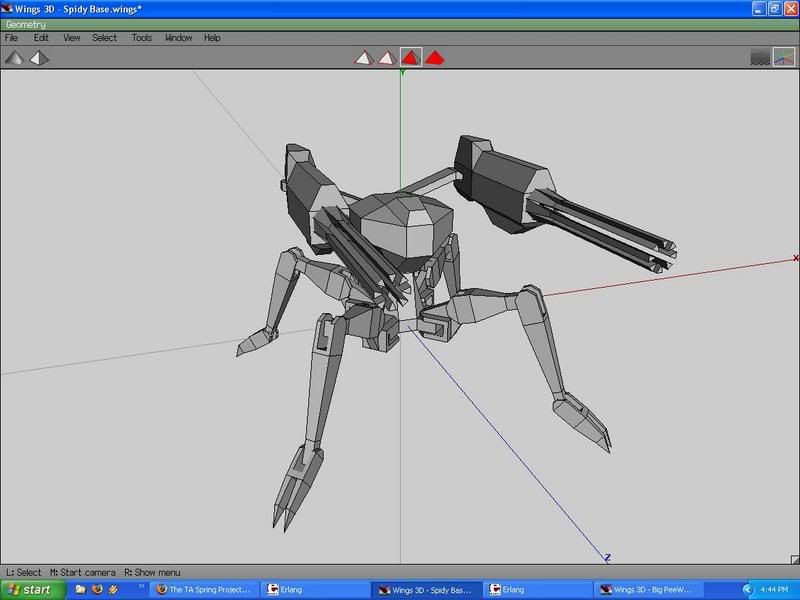Switch to vertex selection mode
This screenshot has height=600, width=800.
coord(363,58)
